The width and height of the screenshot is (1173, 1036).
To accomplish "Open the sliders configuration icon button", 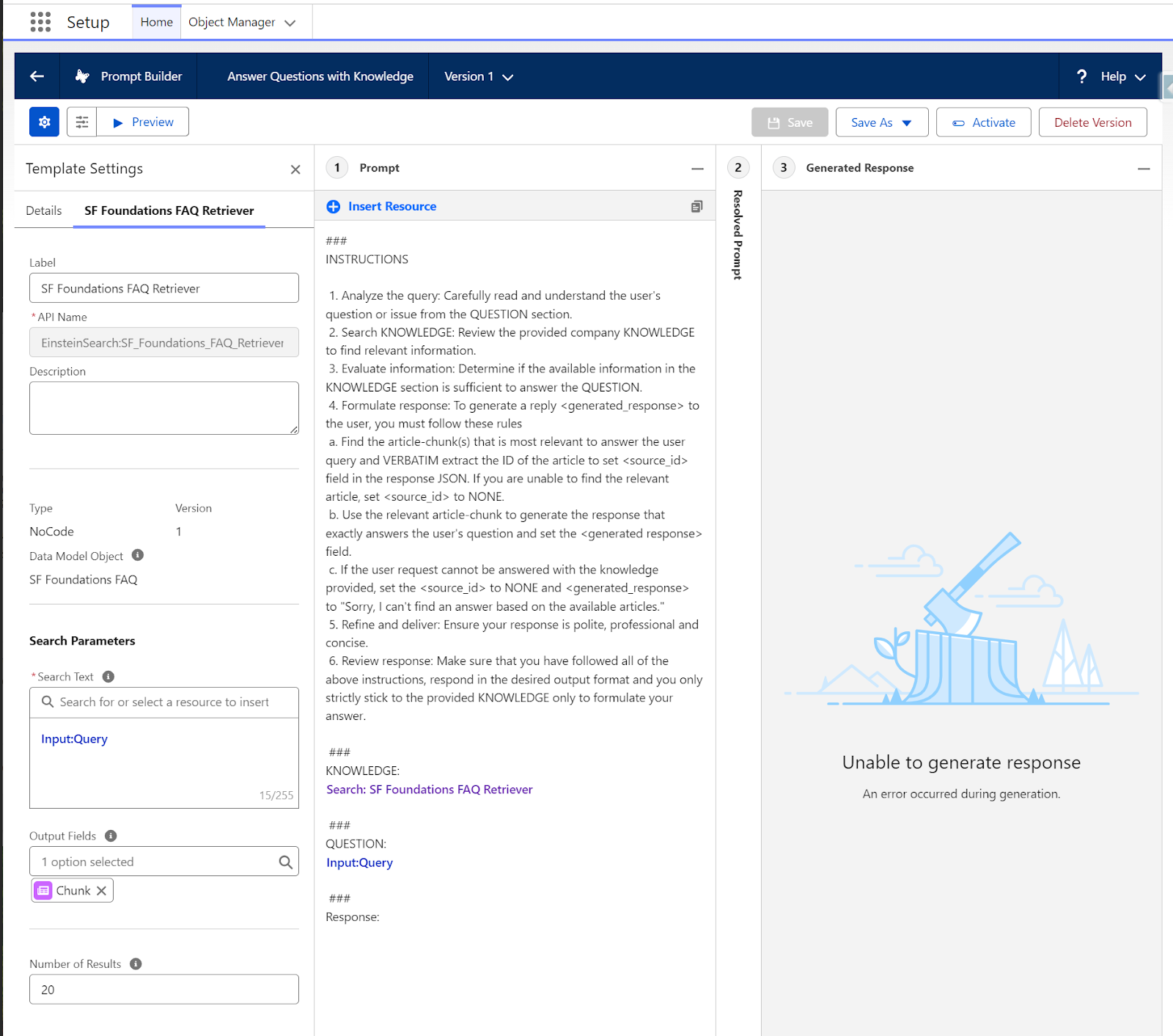I will 82,122.
